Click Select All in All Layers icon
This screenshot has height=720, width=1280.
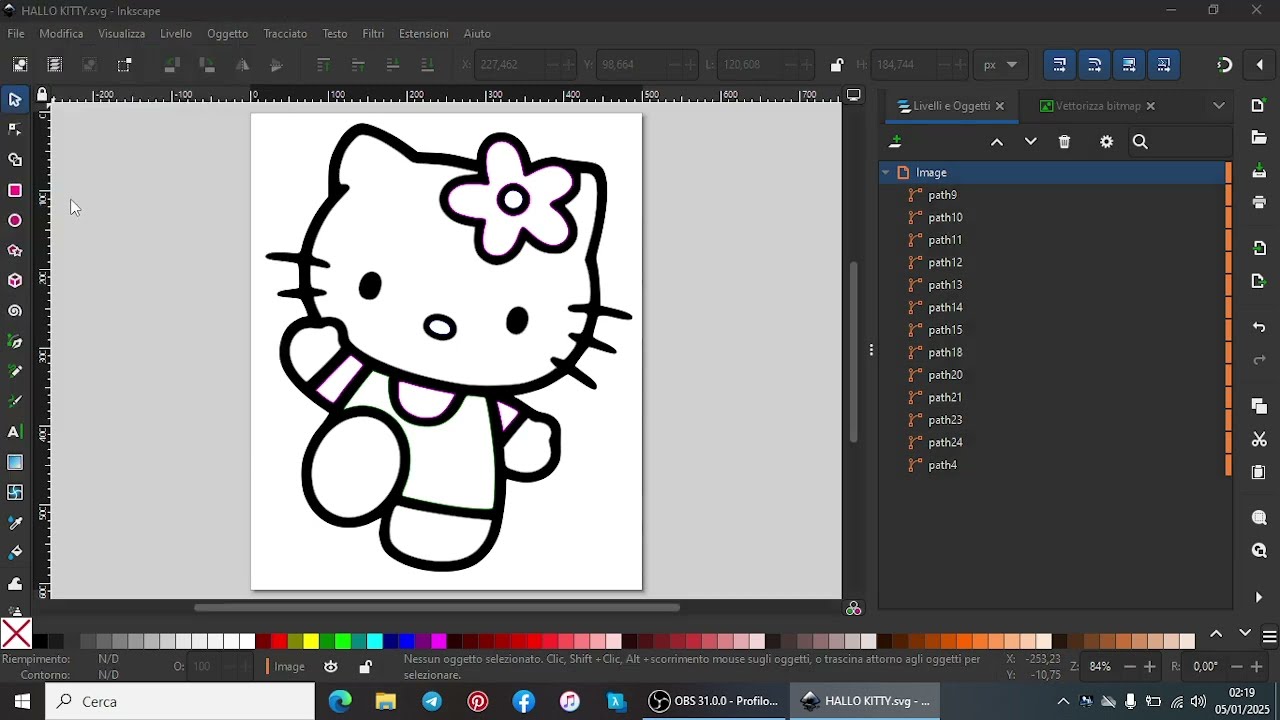(x=55, y=65)
